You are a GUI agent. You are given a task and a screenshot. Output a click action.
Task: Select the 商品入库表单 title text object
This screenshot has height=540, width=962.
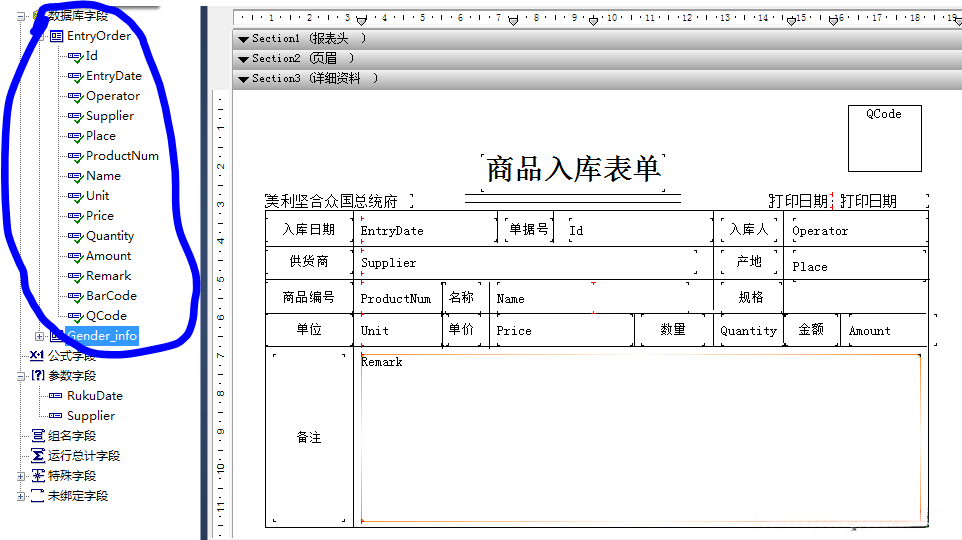point(573,170)
